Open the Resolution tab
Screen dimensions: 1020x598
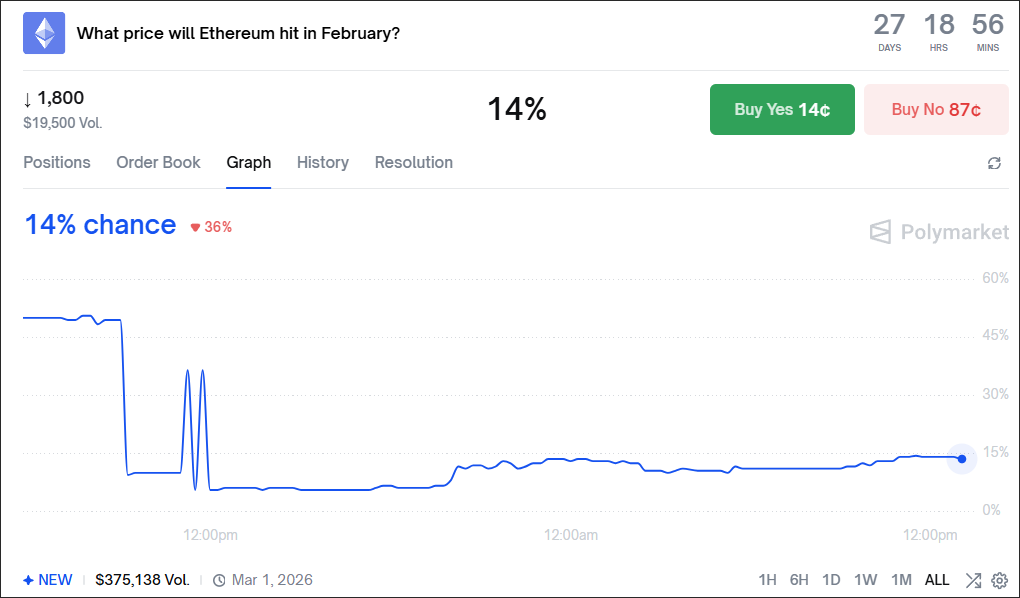pos(413,162)
